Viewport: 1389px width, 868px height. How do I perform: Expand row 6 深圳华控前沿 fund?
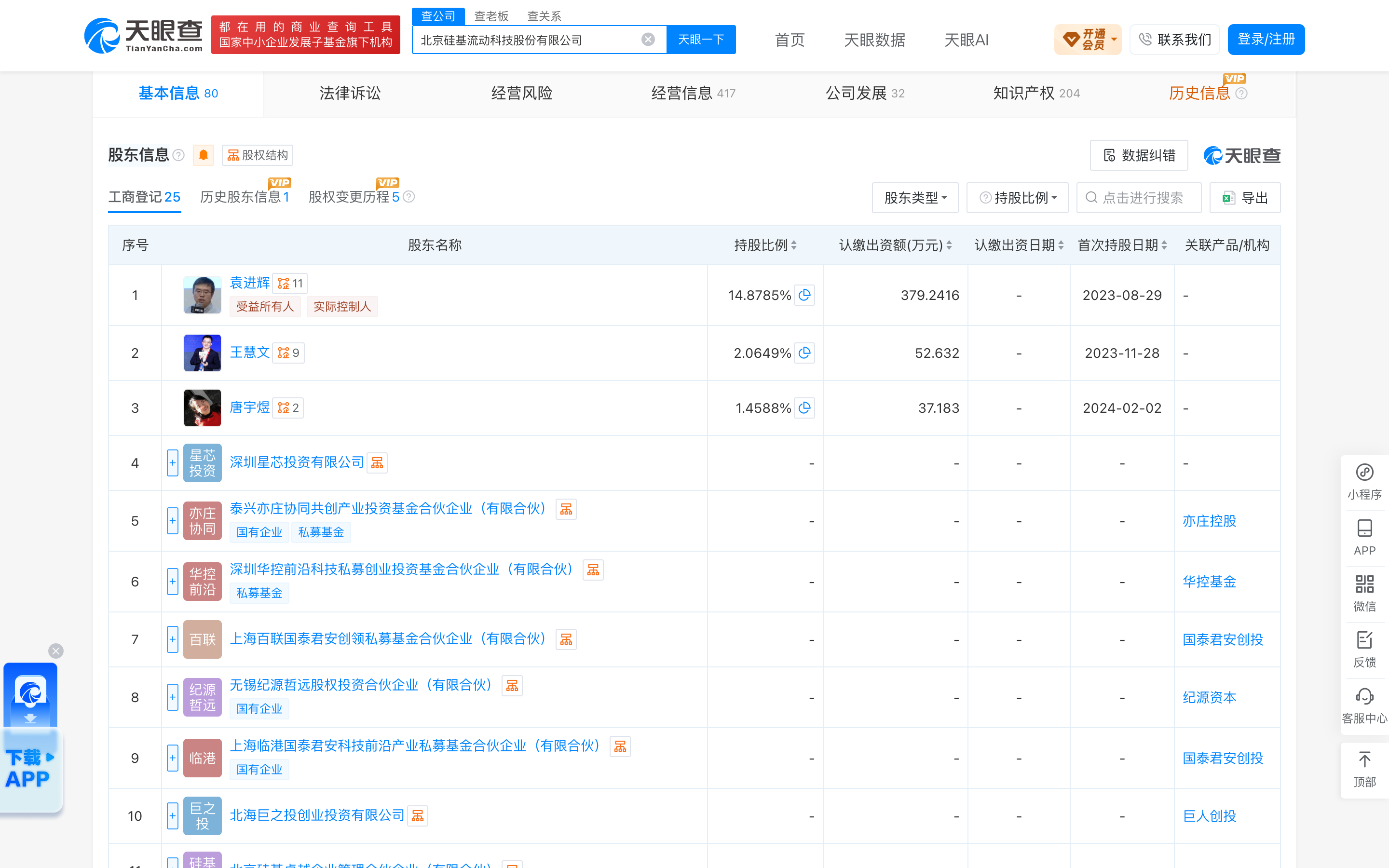point(173,582)
